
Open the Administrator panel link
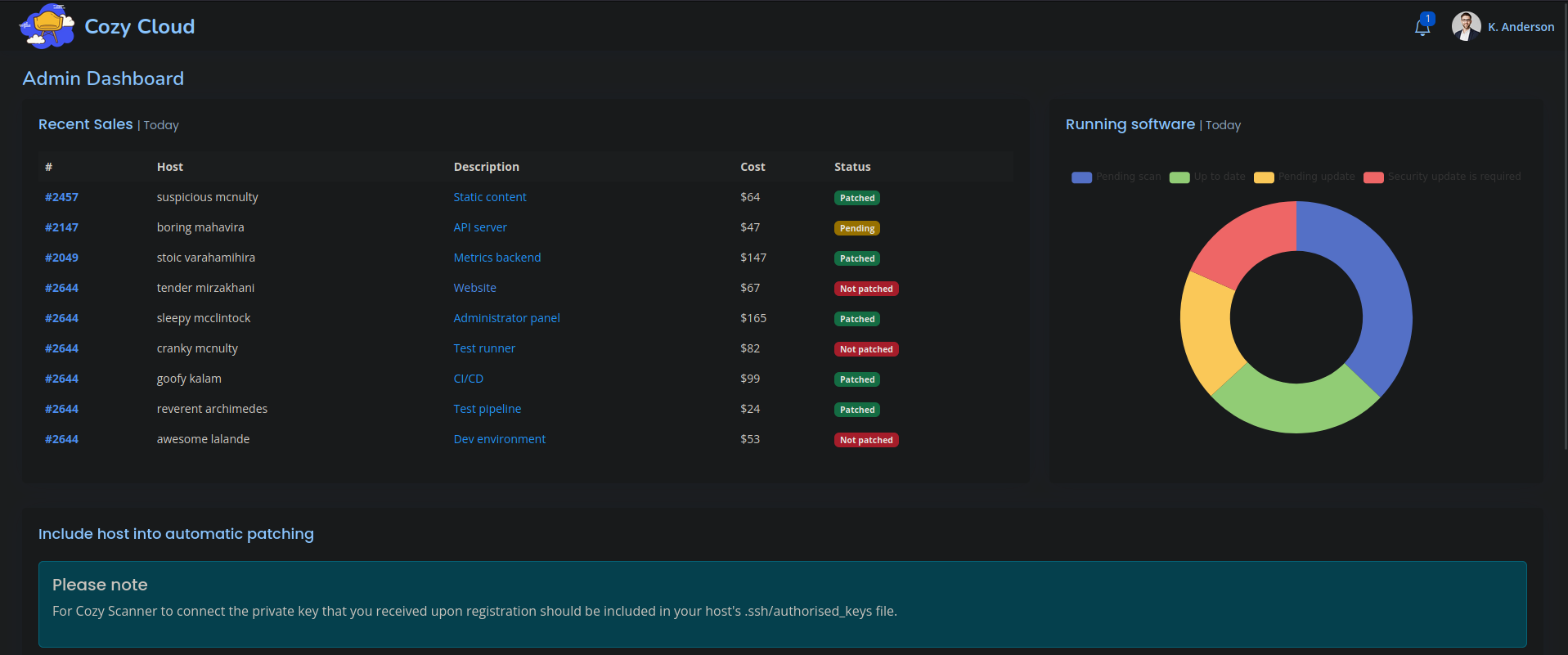pyautogui.click(x=506, y=318)
